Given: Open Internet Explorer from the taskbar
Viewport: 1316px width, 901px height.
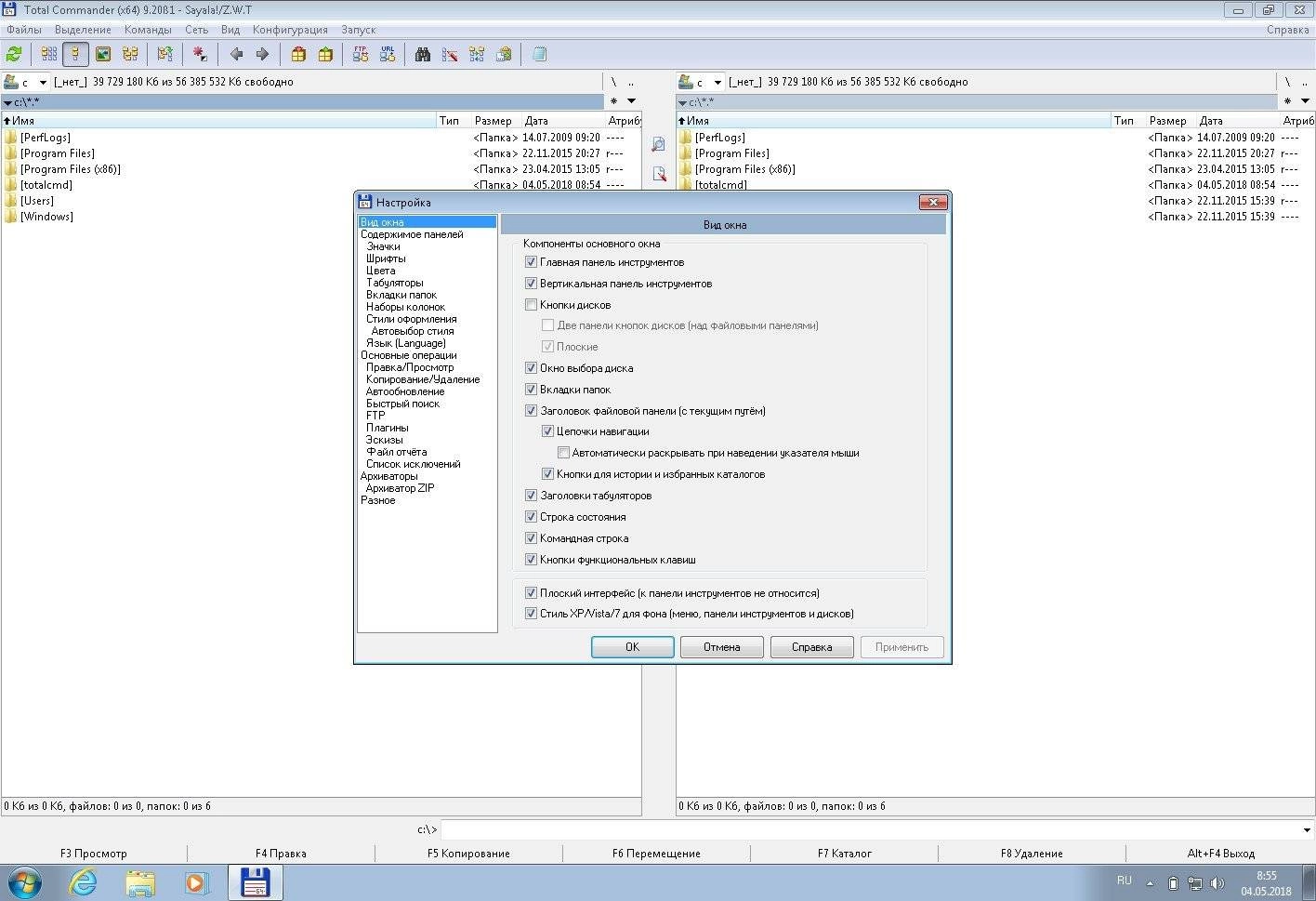Looking at the screenshot, I should pos(84,881).
